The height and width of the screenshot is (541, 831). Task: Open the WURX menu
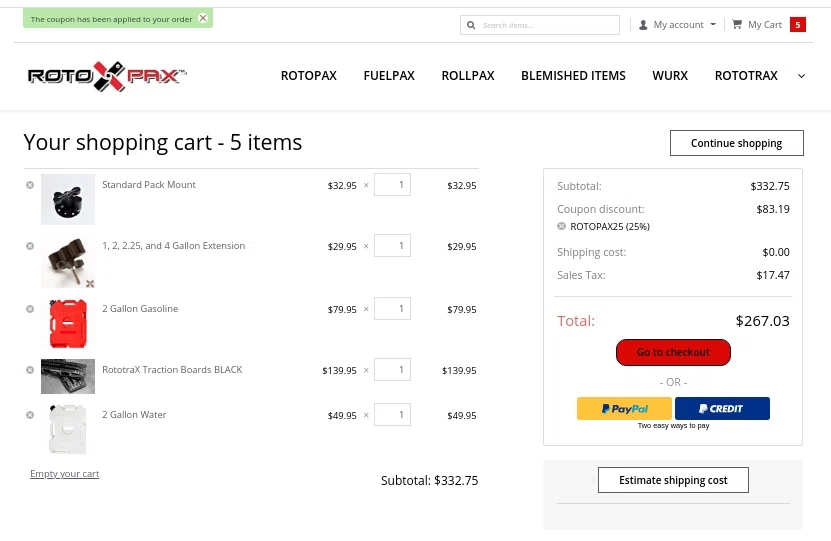(670, 76)
